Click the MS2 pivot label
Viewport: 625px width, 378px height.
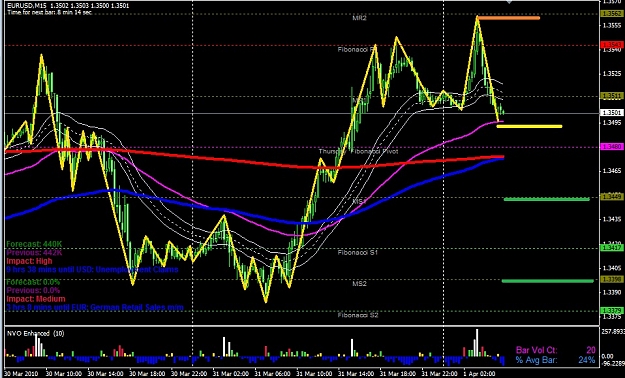[359, 284]
